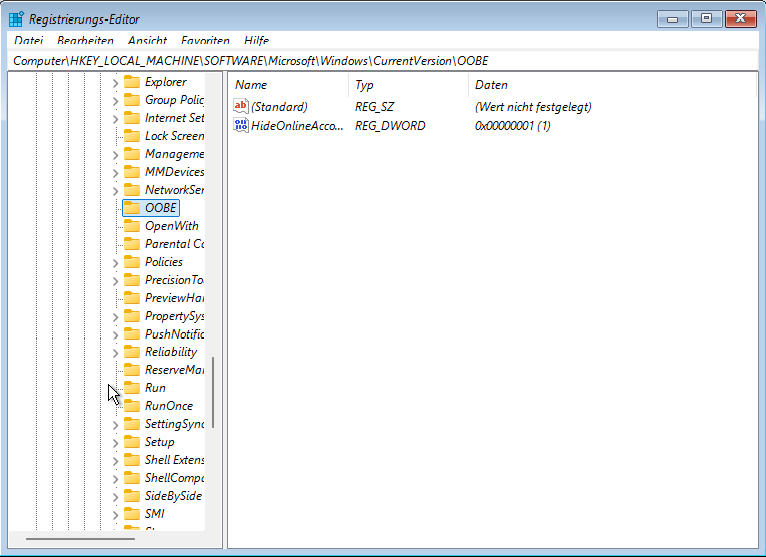The width and height of the screenshot is (766, 557).
Task: Expand the Reliability key
Action: tap(115, 353)
